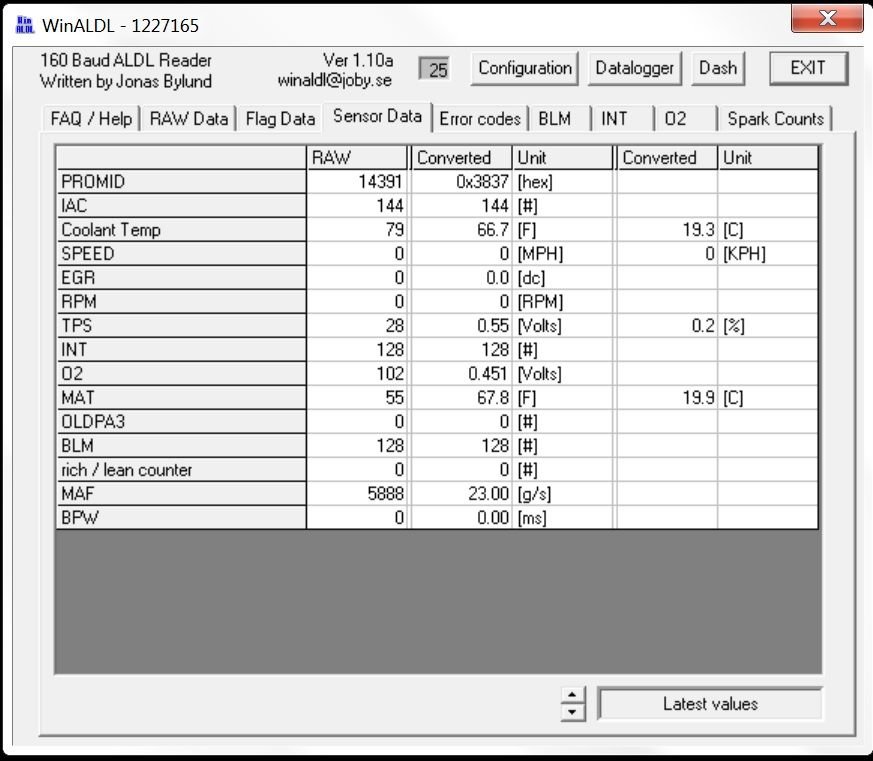Click the Latest values field
Screen dimensions: 873x761
click(x=710, y=704)
